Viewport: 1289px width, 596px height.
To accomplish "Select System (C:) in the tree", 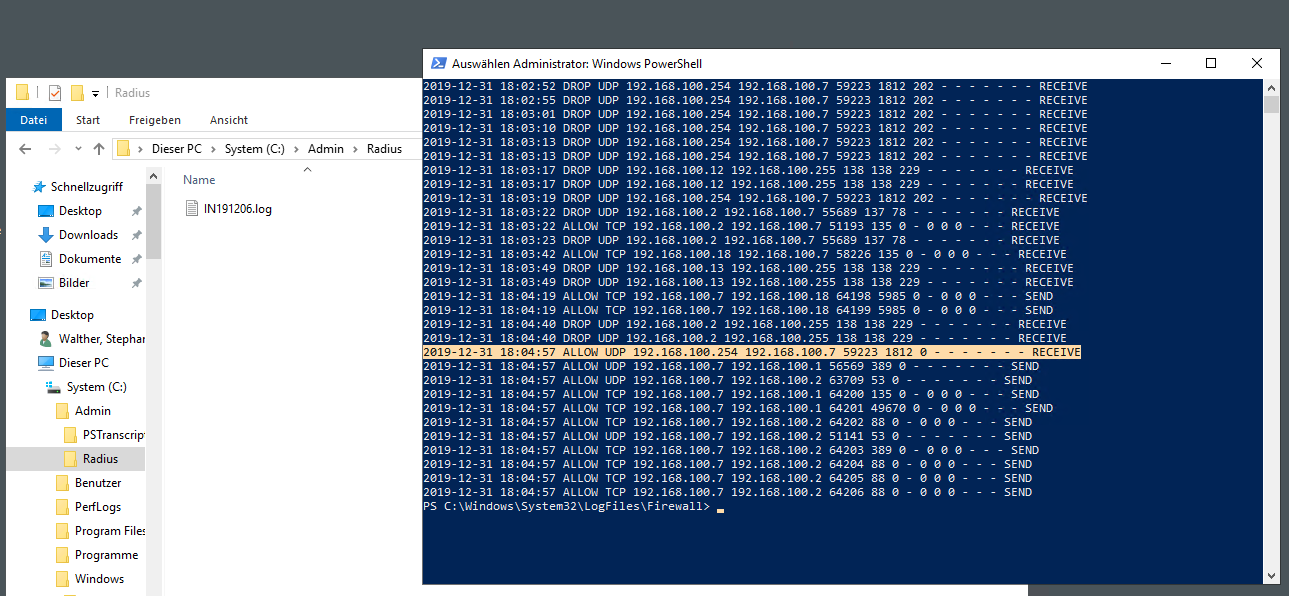I will [97, 387].
